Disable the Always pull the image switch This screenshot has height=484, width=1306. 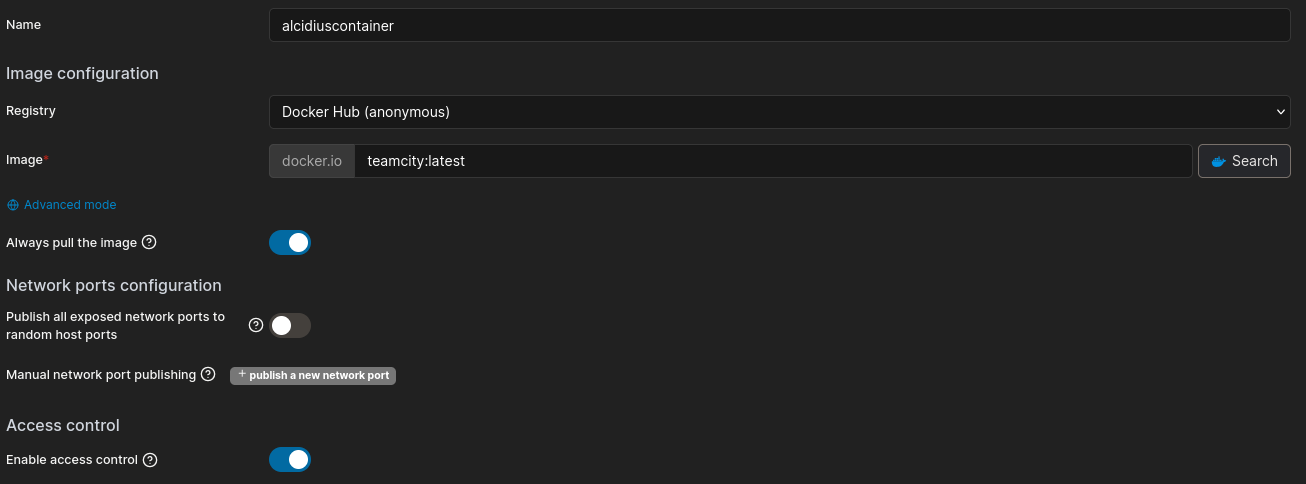pos(290,243)
